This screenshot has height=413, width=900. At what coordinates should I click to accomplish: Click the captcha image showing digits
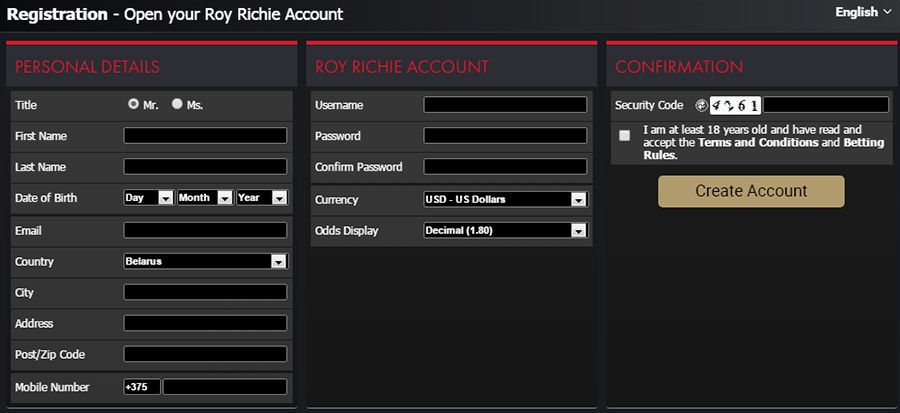[x=735, y=106]
